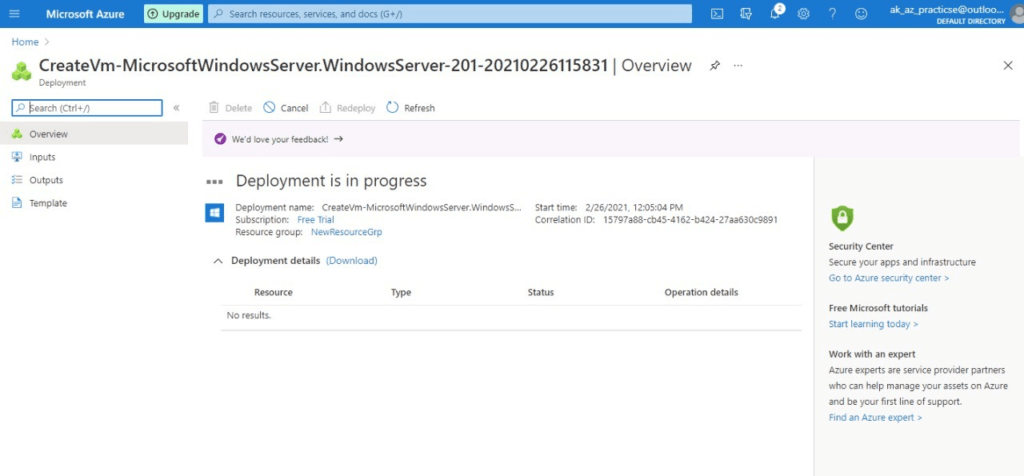Viewport: 1024px width, 476px height.
Task: Open the feedback smiley icon
Action: click(861, 14)
